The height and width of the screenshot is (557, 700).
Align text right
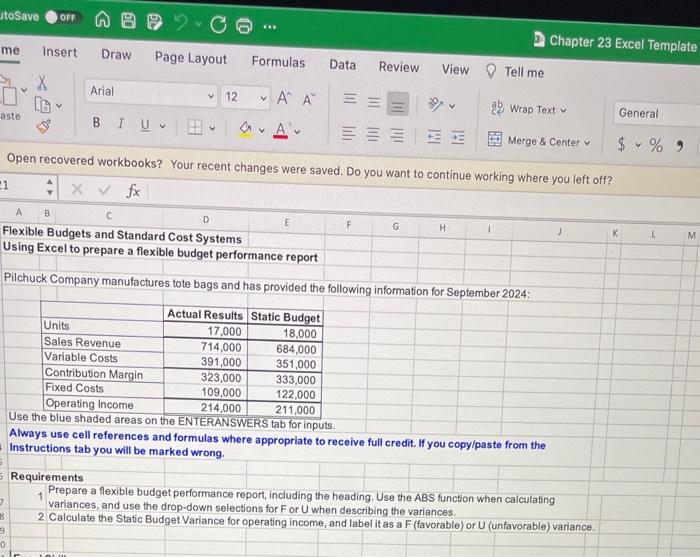(x=397, y=135)
